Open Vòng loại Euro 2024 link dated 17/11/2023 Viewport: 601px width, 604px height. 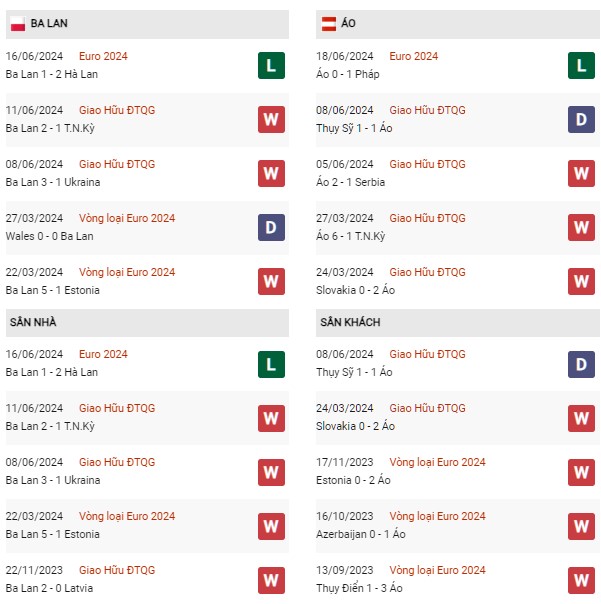(x=437, y=462)
